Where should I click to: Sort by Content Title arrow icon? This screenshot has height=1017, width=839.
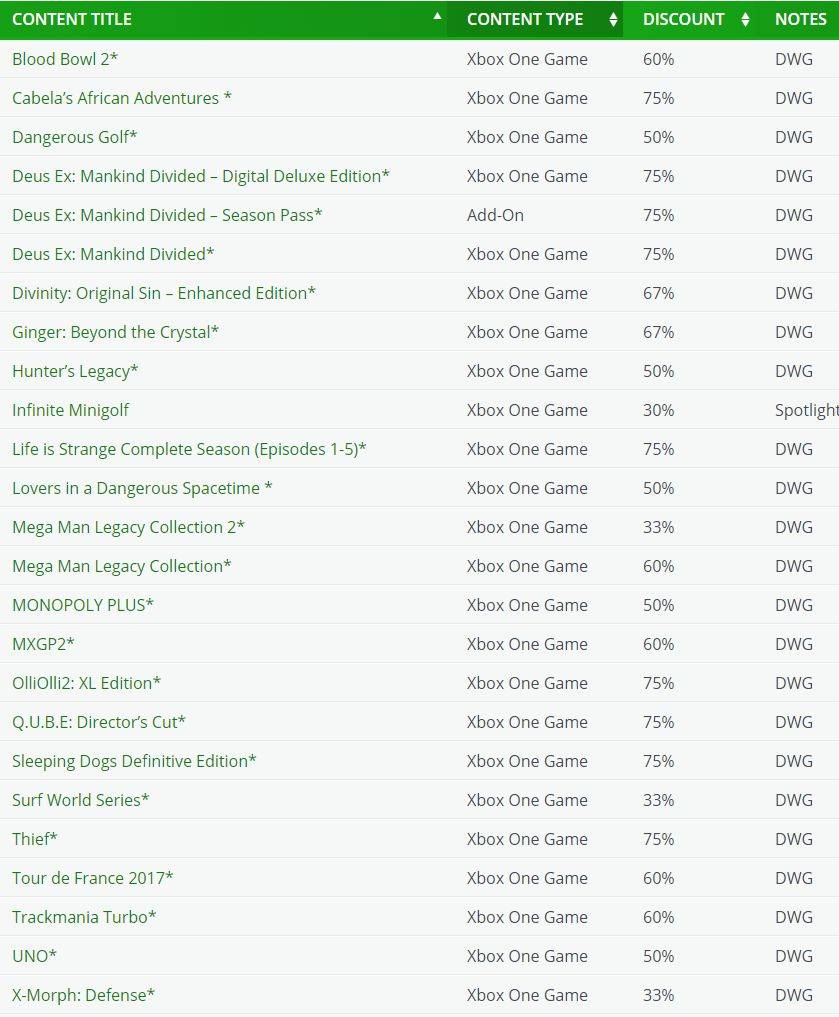(437, 16)
